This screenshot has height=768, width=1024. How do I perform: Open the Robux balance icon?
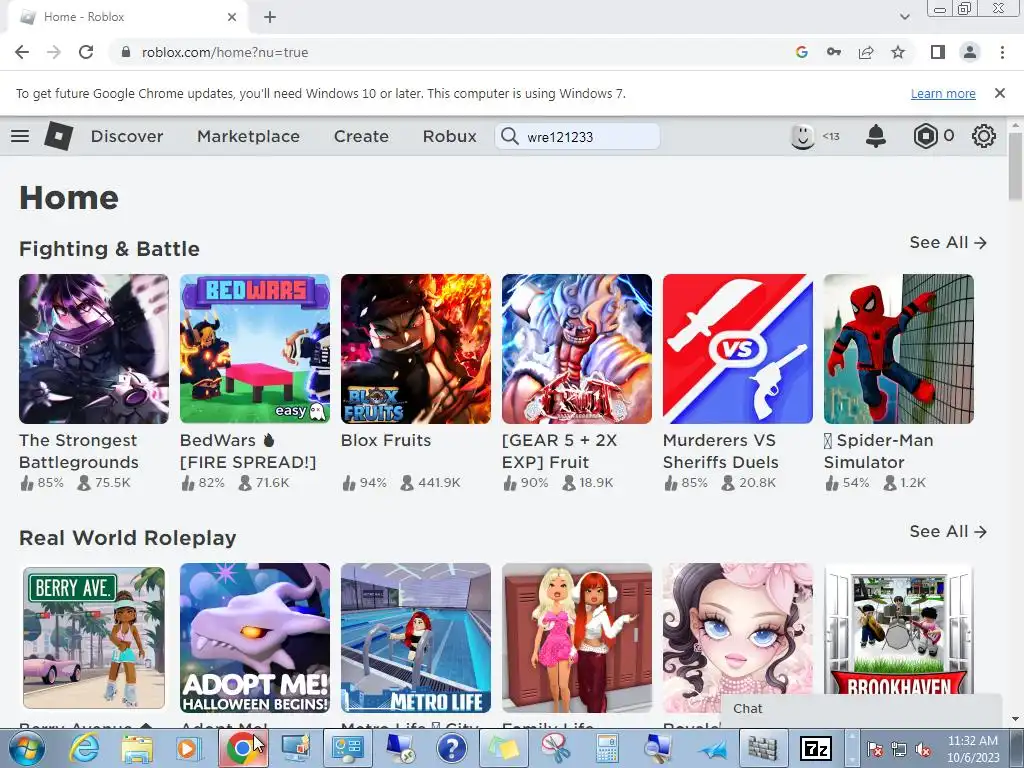pyautogui.click(x=925, y=136)
